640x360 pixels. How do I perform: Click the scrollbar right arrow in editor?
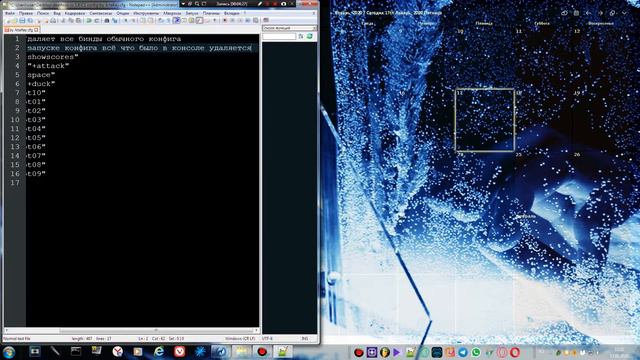pos(256,330)
